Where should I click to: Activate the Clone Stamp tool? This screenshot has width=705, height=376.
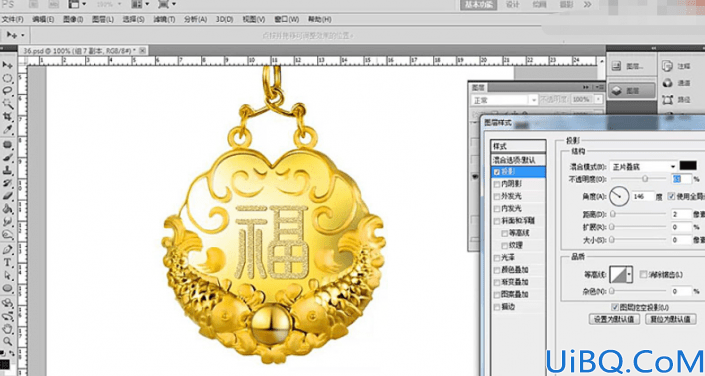[8, 170]
